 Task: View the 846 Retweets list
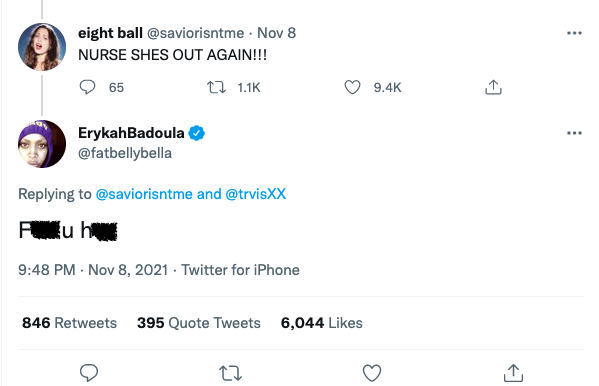[x=70, y=323]
